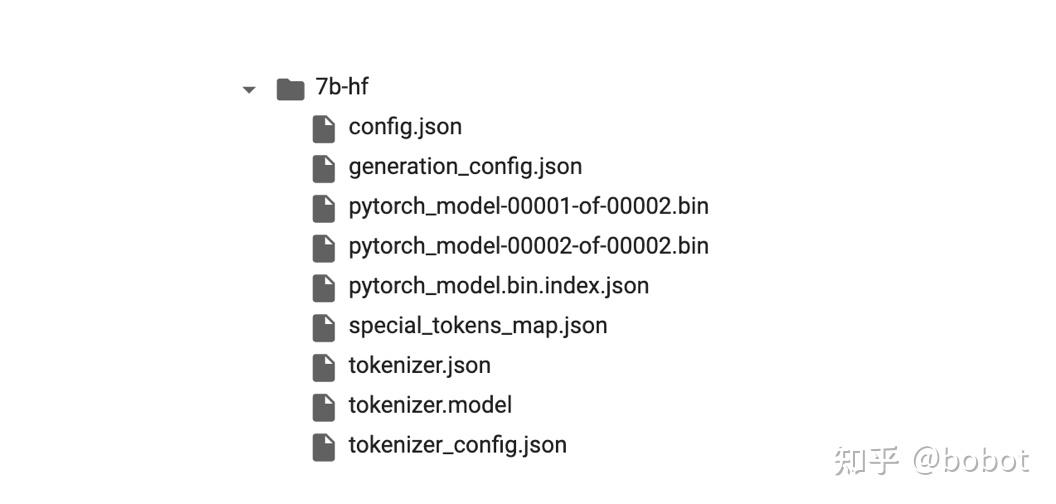This screenshot has height=504, width=1056.
Task: Select pytorch_model-00002-of-00002.bin
Action: [529, 246]
